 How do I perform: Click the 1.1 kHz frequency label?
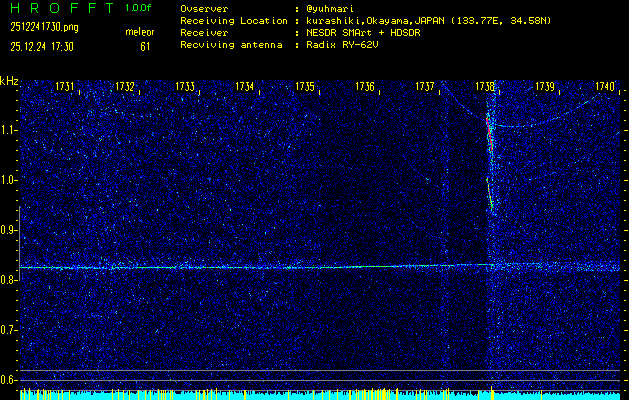[8, 130]
